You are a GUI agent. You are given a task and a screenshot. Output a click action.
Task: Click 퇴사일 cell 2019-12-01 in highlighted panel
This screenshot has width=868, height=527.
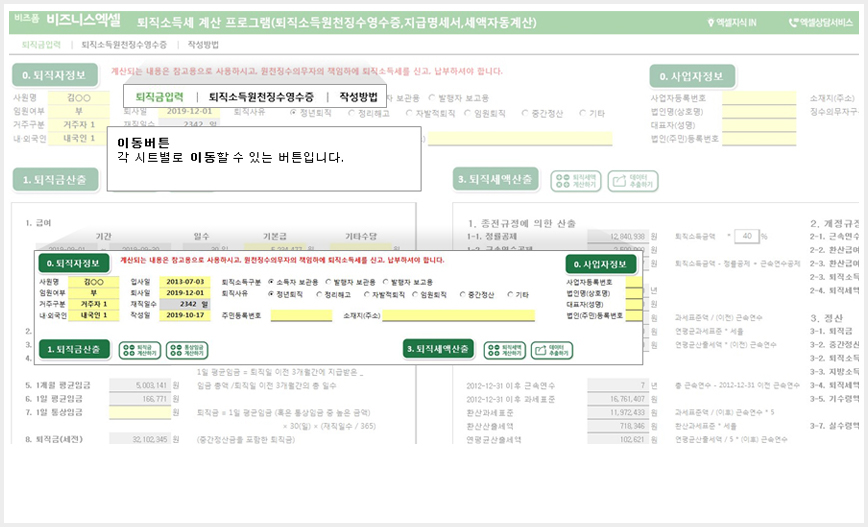(185, 293)
